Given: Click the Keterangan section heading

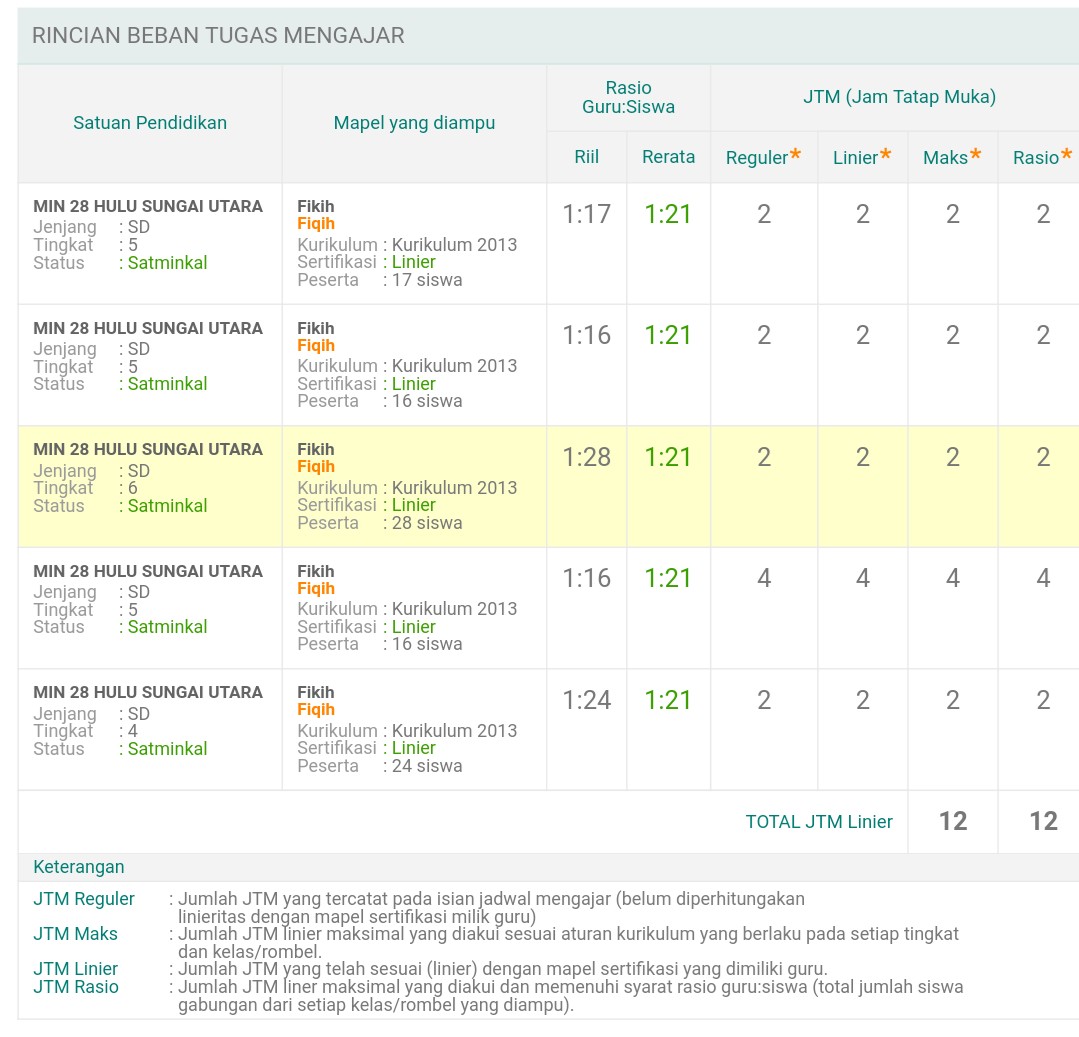Looking at the screenshot, I should [x=78, y=867].
